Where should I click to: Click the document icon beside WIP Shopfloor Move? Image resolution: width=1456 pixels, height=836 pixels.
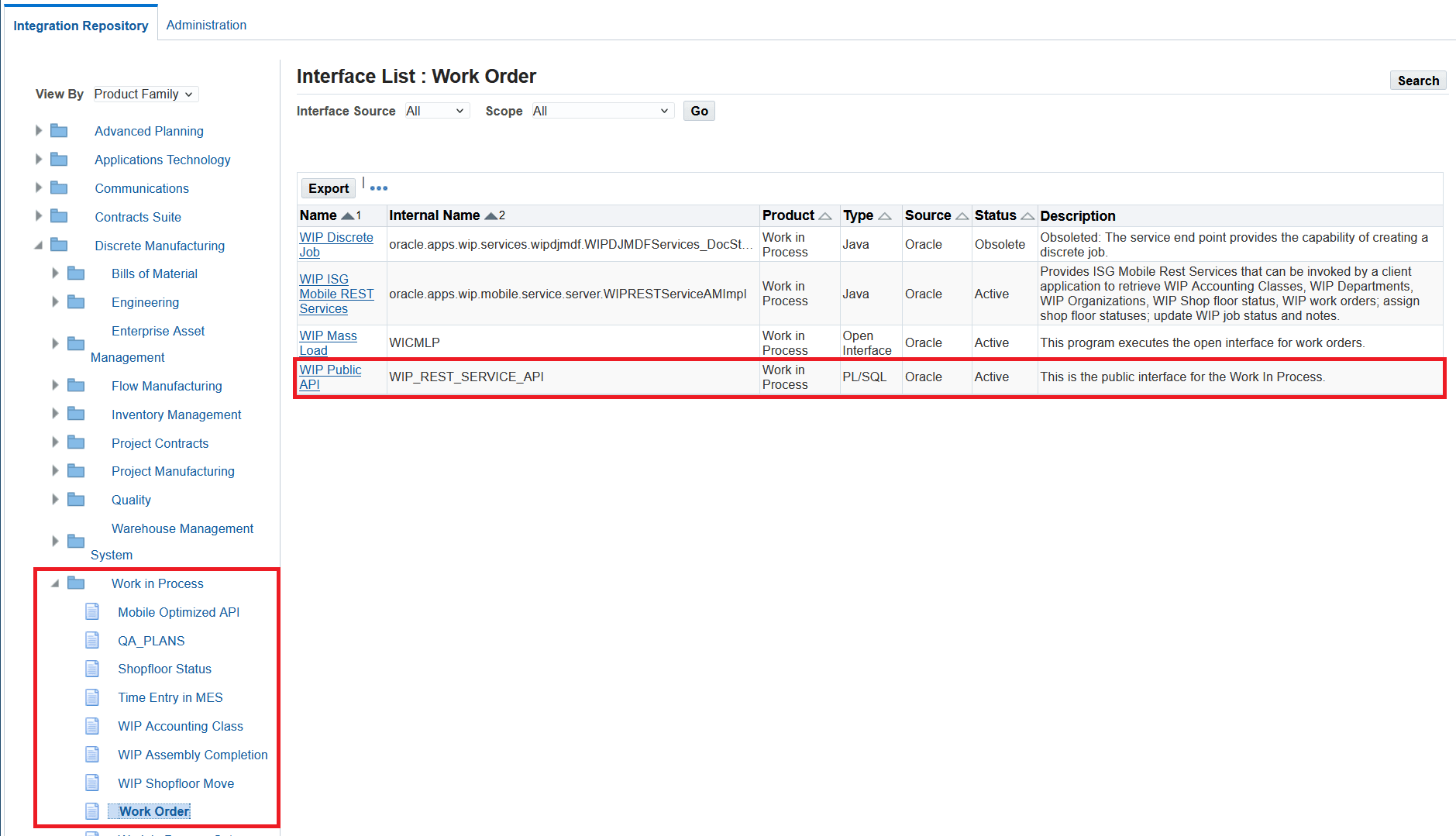pyautogui.click(x=92, y=783)
